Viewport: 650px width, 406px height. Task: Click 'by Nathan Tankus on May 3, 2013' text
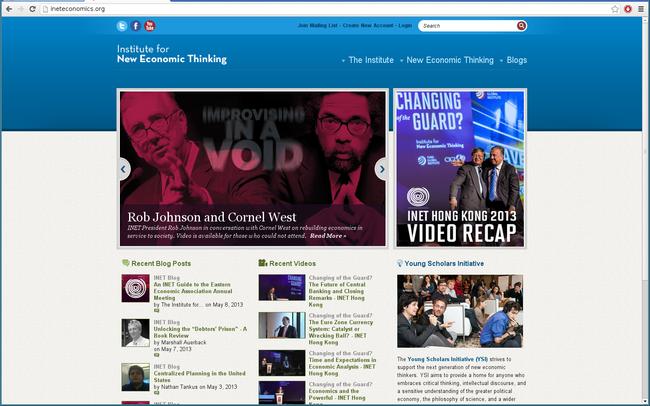(x=195, y=387)
